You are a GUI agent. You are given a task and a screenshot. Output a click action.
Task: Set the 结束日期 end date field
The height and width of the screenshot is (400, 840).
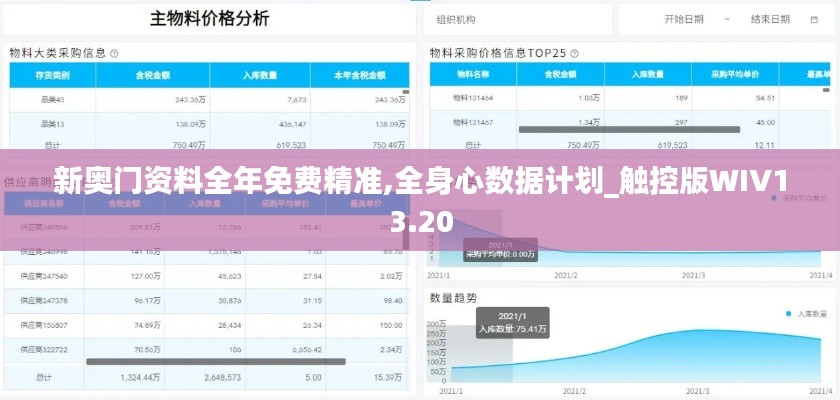[770, 19]
